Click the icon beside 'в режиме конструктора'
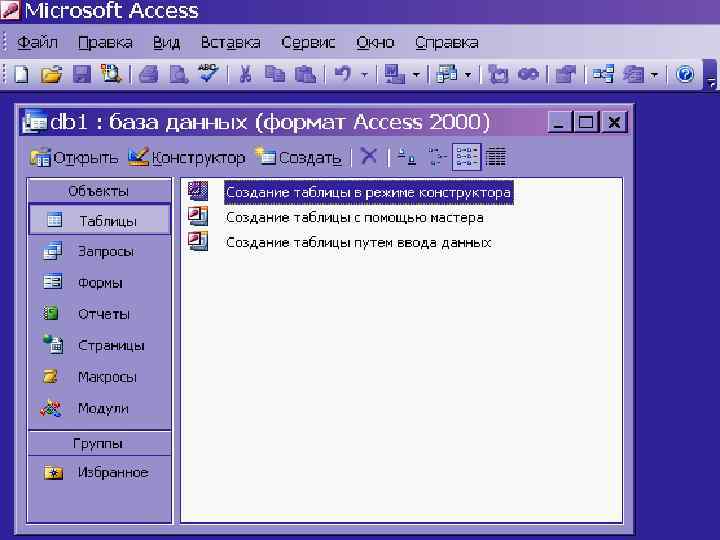Screen dimensions: 720x540 click(x=198, y=191)
